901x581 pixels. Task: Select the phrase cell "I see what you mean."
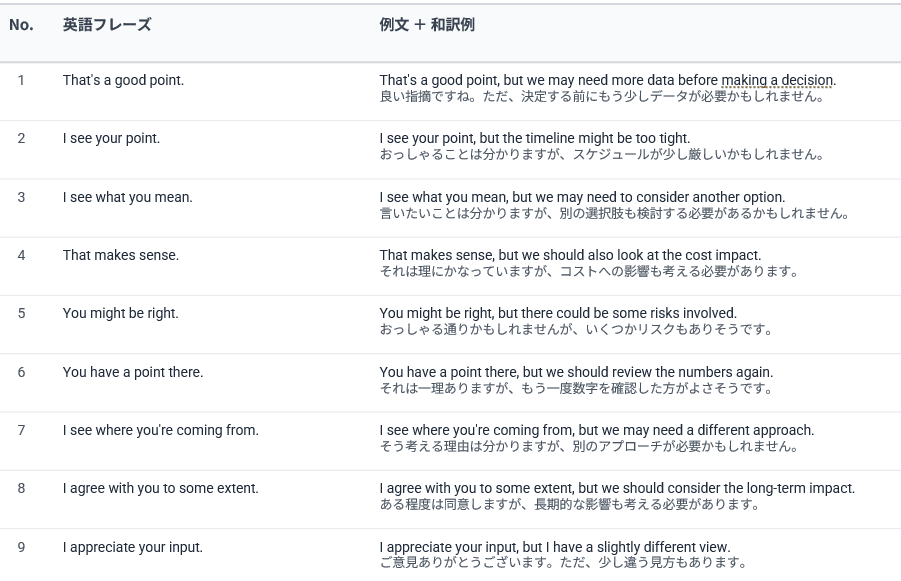click(127, 197)
